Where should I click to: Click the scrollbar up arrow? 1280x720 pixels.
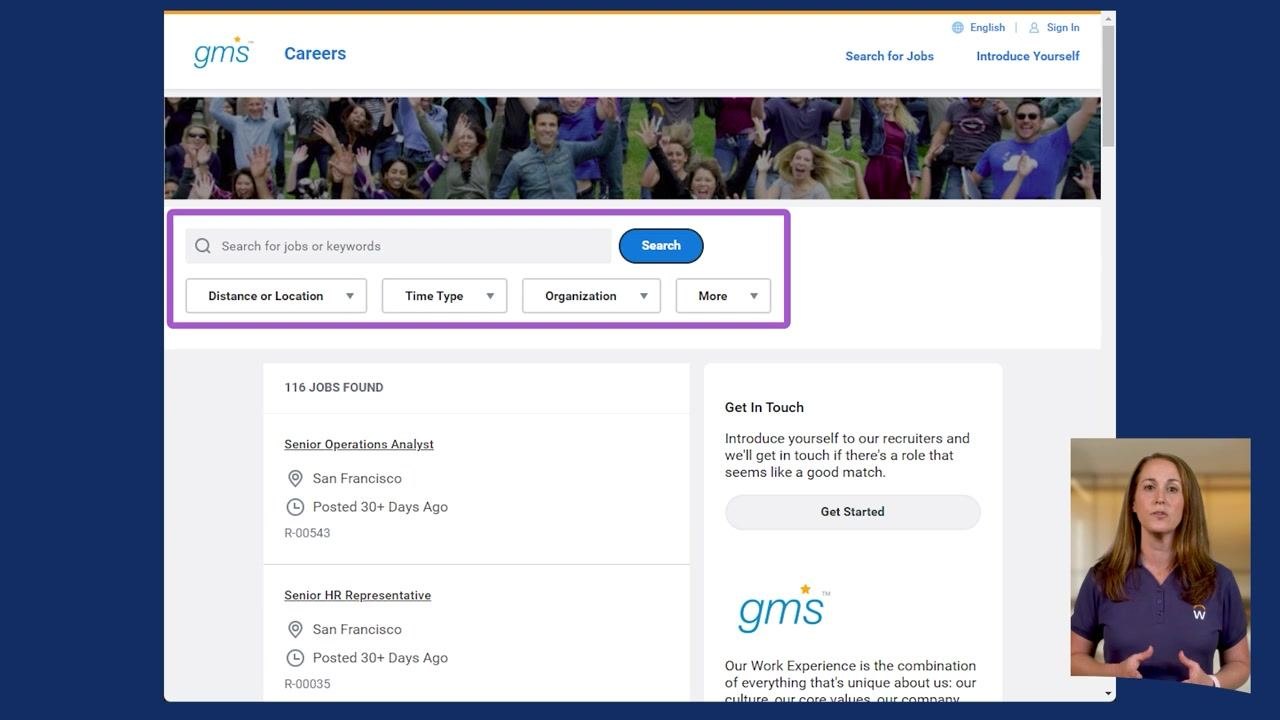1108,19
